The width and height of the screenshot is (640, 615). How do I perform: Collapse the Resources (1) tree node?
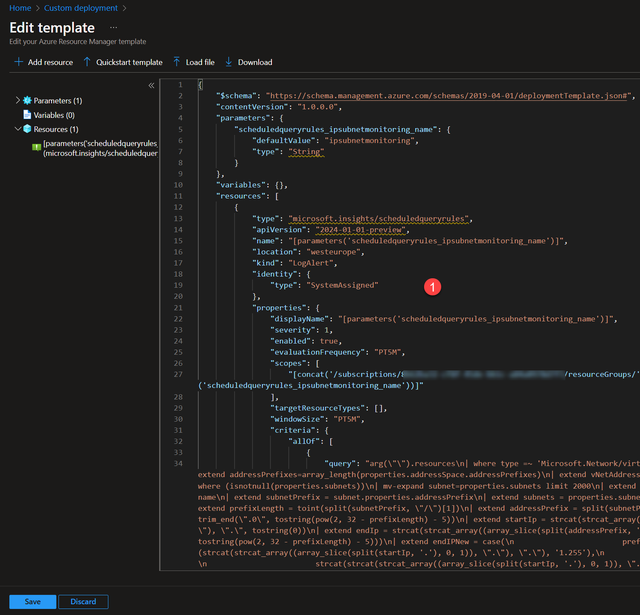tap(18, 129)
